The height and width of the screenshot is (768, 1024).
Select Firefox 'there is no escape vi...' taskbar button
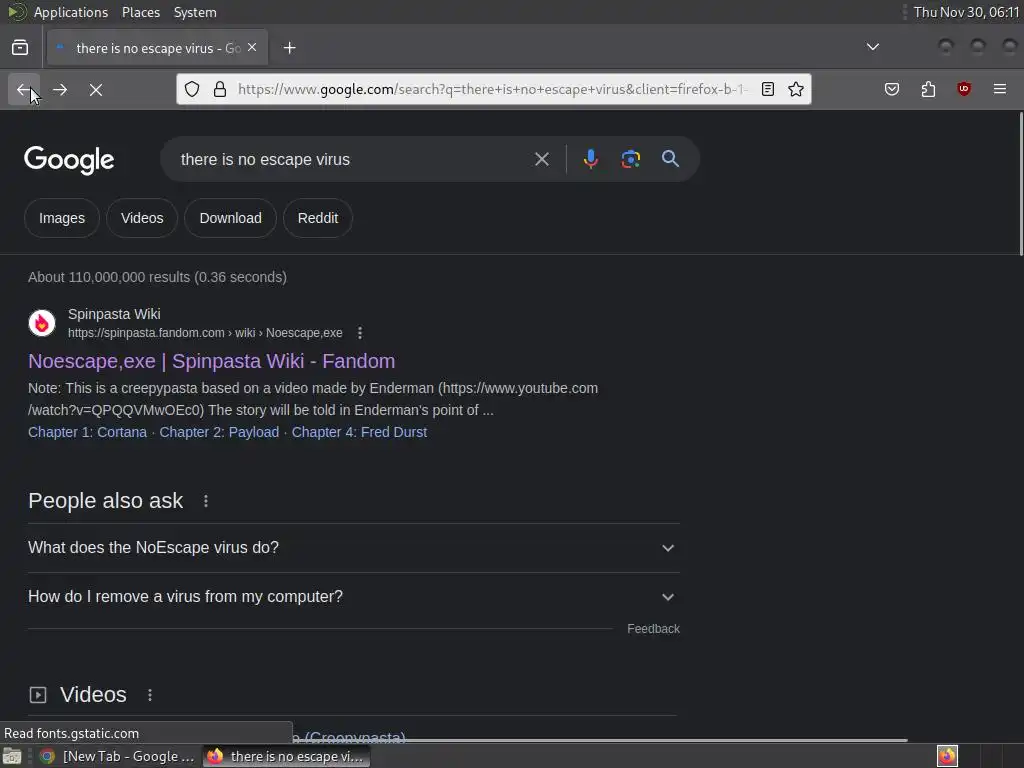pos(287,756)
